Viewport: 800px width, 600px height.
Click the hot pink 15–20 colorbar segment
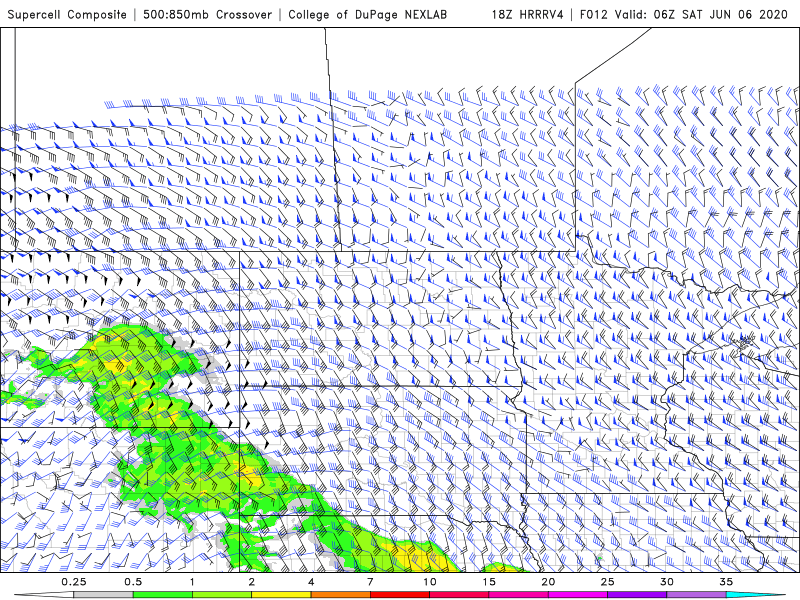(518, 595)
